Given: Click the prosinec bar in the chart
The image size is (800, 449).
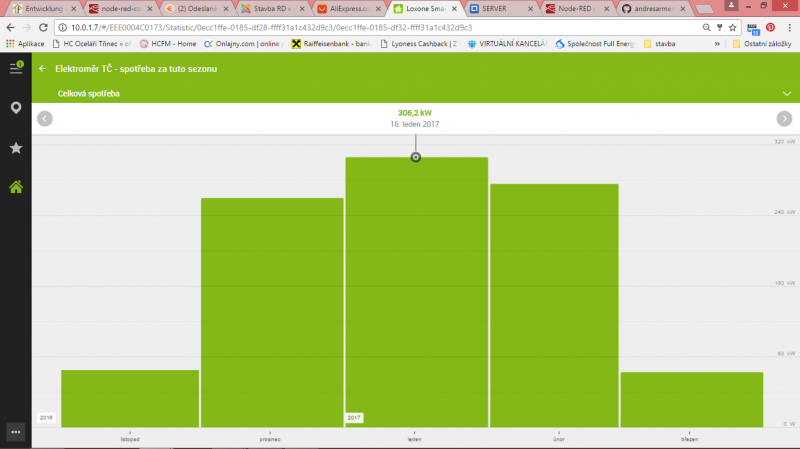Looking at the screenshot, I should [272, 312].
